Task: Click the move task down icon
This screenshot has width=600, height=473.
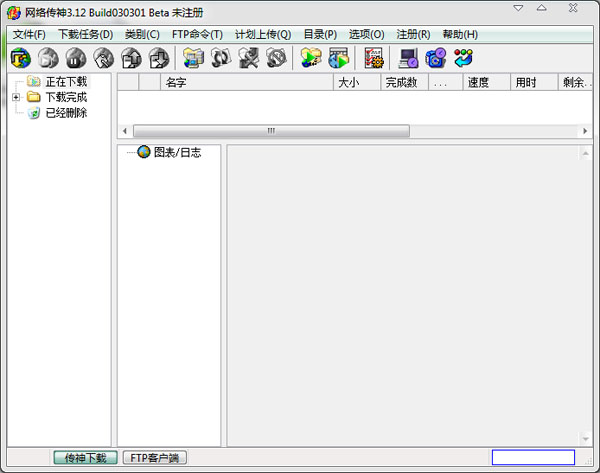Action: pos(158,59)
